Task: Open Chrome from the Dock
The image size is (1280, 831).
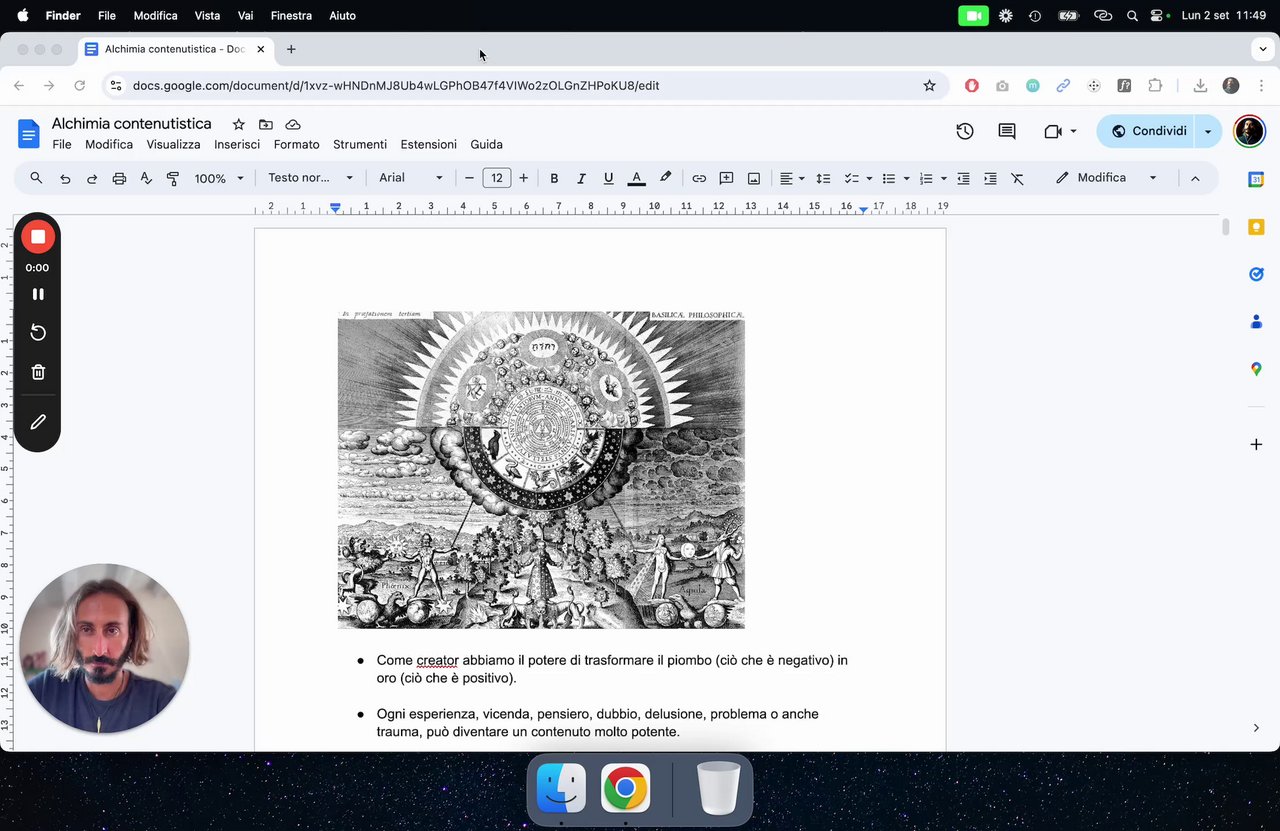Action: point(625,789)
